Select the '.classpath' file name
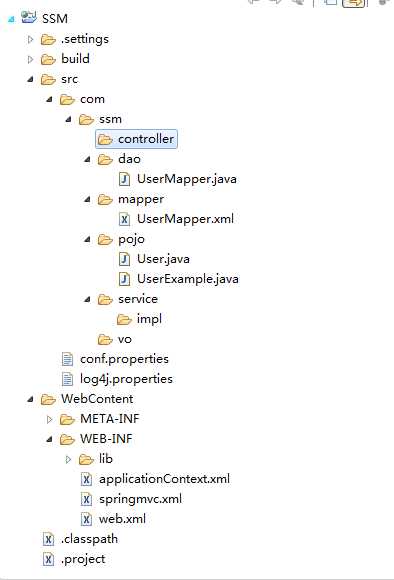This screenshot has height=580, width=394. coord(89,539)
